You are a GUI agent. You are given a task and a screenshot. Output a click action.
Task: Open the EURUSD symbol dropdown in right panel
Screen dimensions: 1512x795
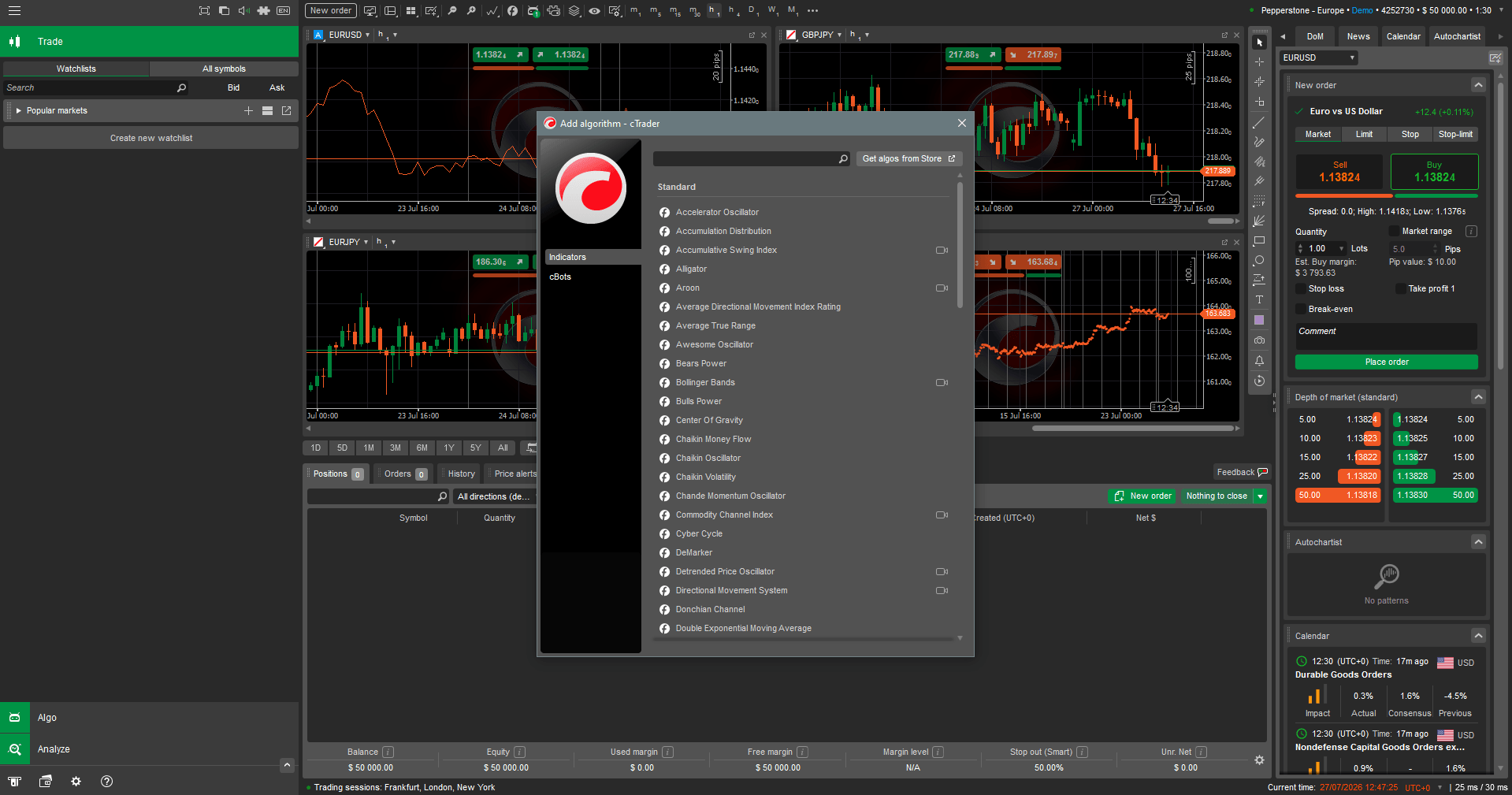tap(1318, 58)
